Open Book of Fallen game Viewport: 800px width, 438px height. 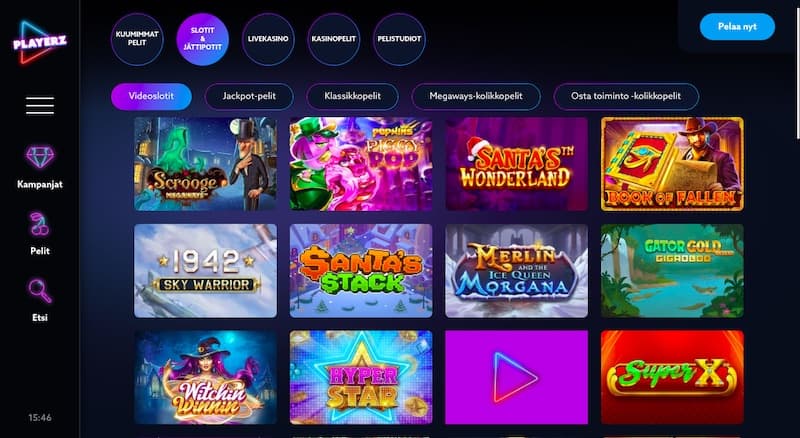(x=672, y=164)
